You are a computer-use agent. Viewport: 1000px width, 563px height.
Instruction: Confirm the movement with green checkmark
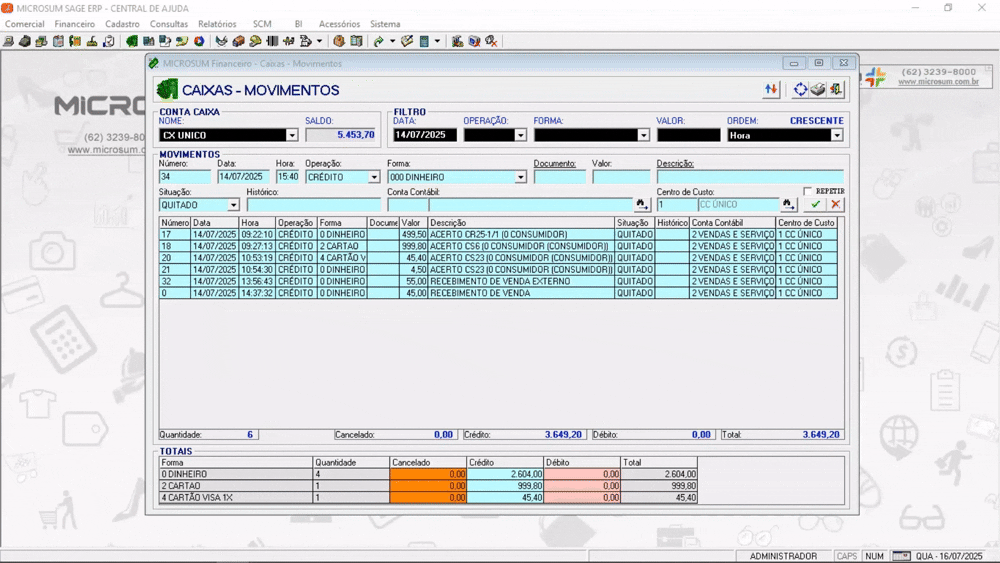click(x=816, y=205)
